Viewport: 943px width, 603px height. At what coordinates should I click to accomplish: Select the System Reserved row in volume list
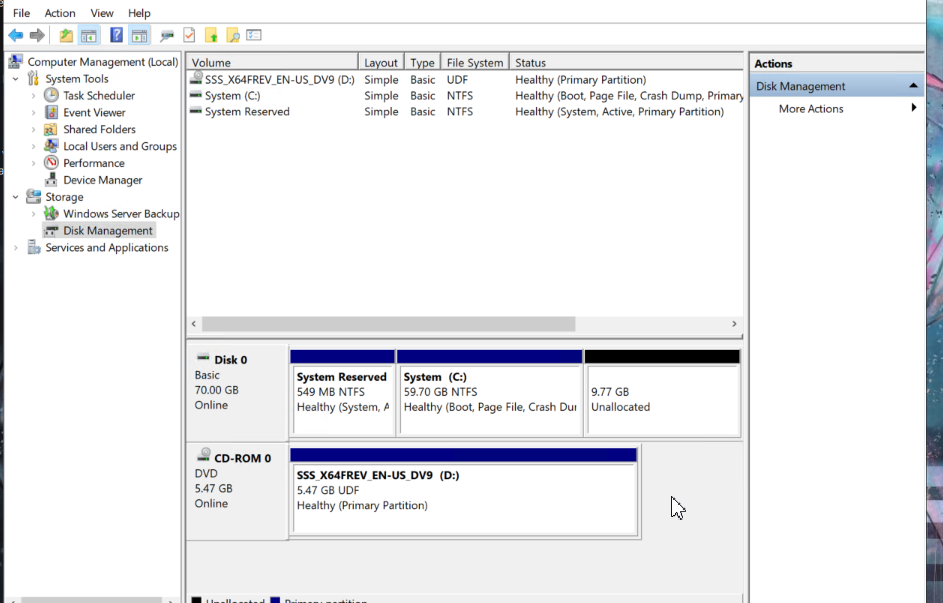click(465, 111)
